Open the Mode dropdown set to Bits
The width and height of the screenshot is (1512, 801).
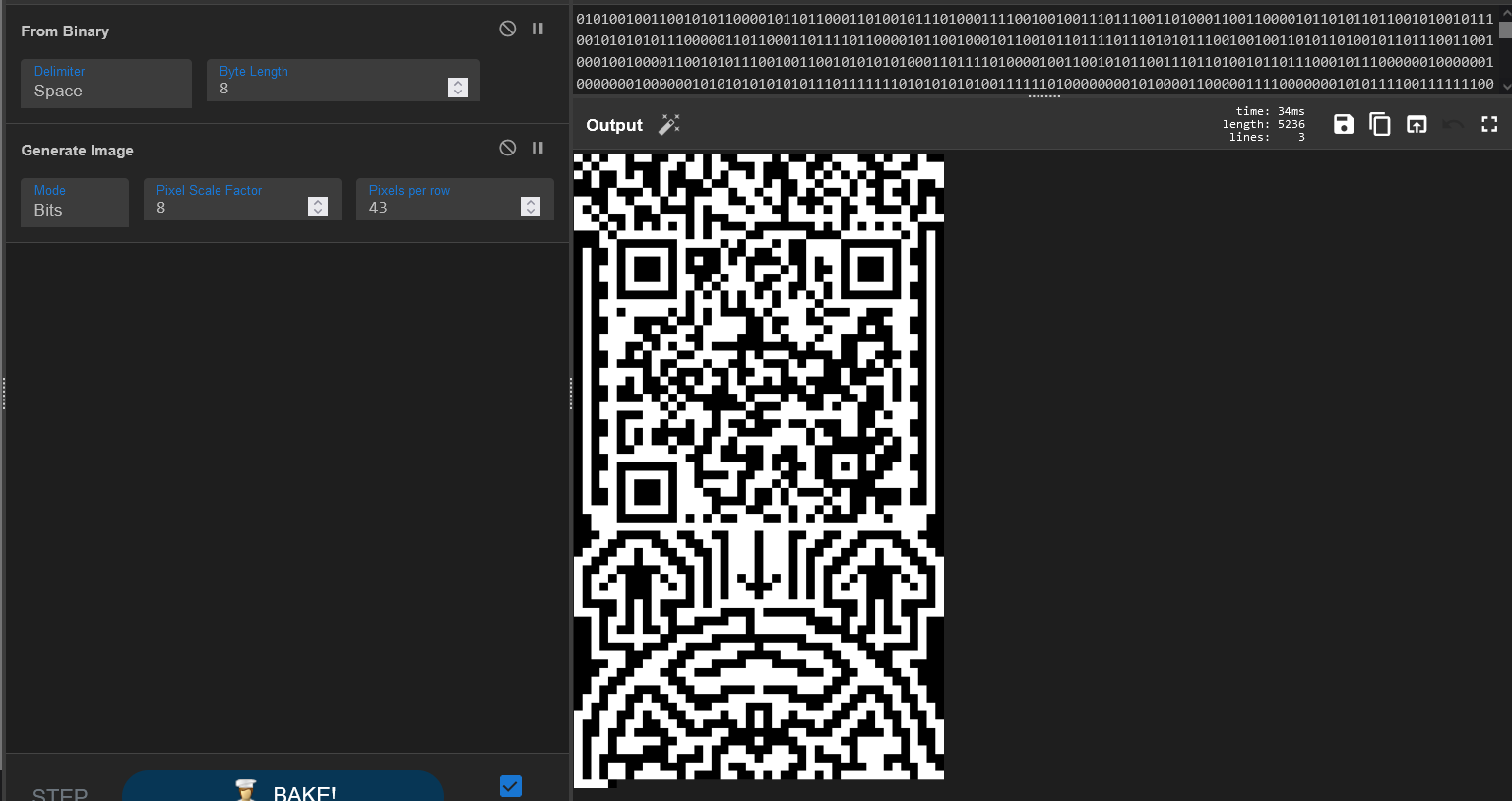click(x=75, y=203)
